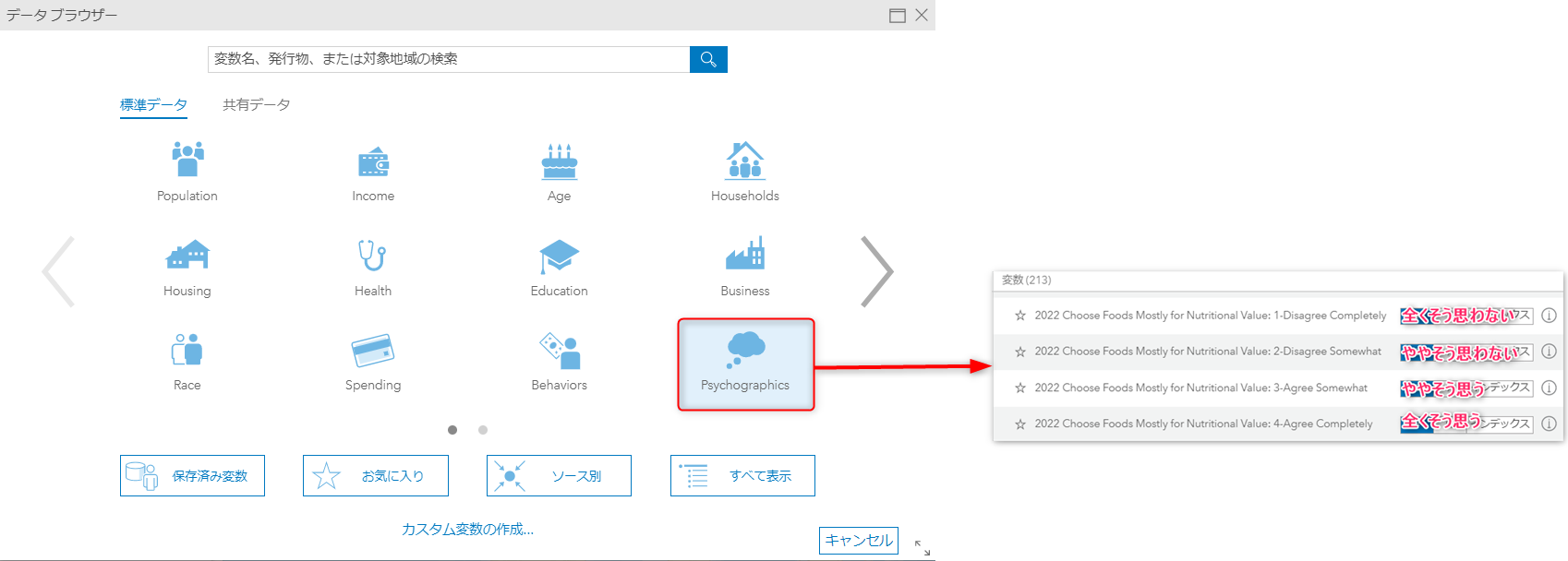Show info for 2-Disagree Somewhat variable
The height and width of the screenshot is (561, 1568).
[1549, 352]
